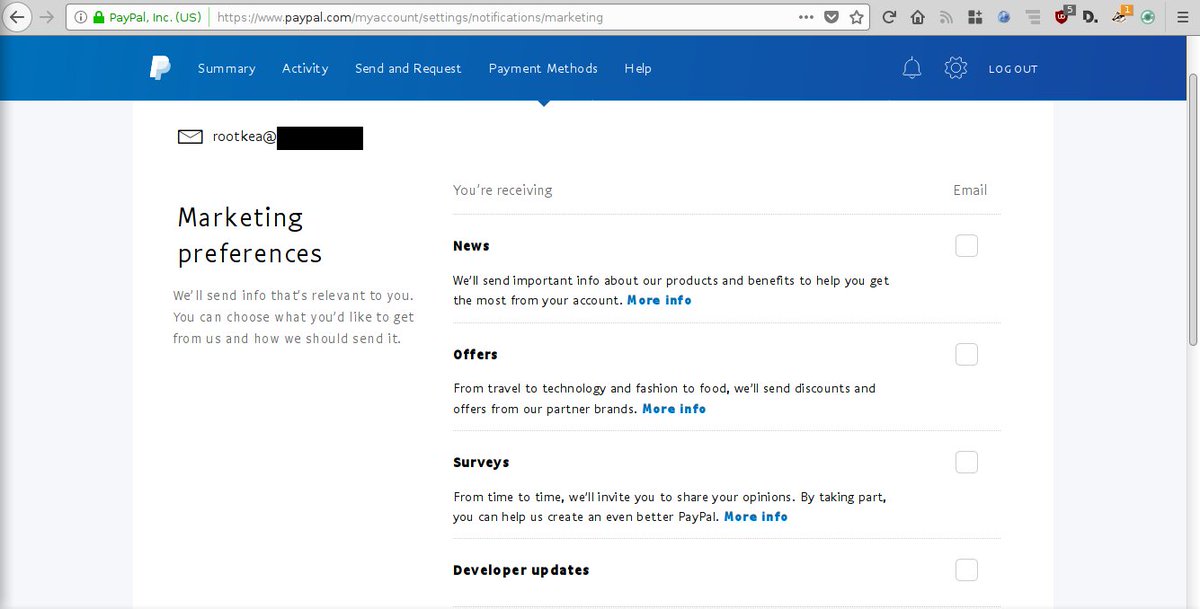Click the black D. extension icon
Viewport: 1200px width, 609px height.
click(x=1091, y=17)
